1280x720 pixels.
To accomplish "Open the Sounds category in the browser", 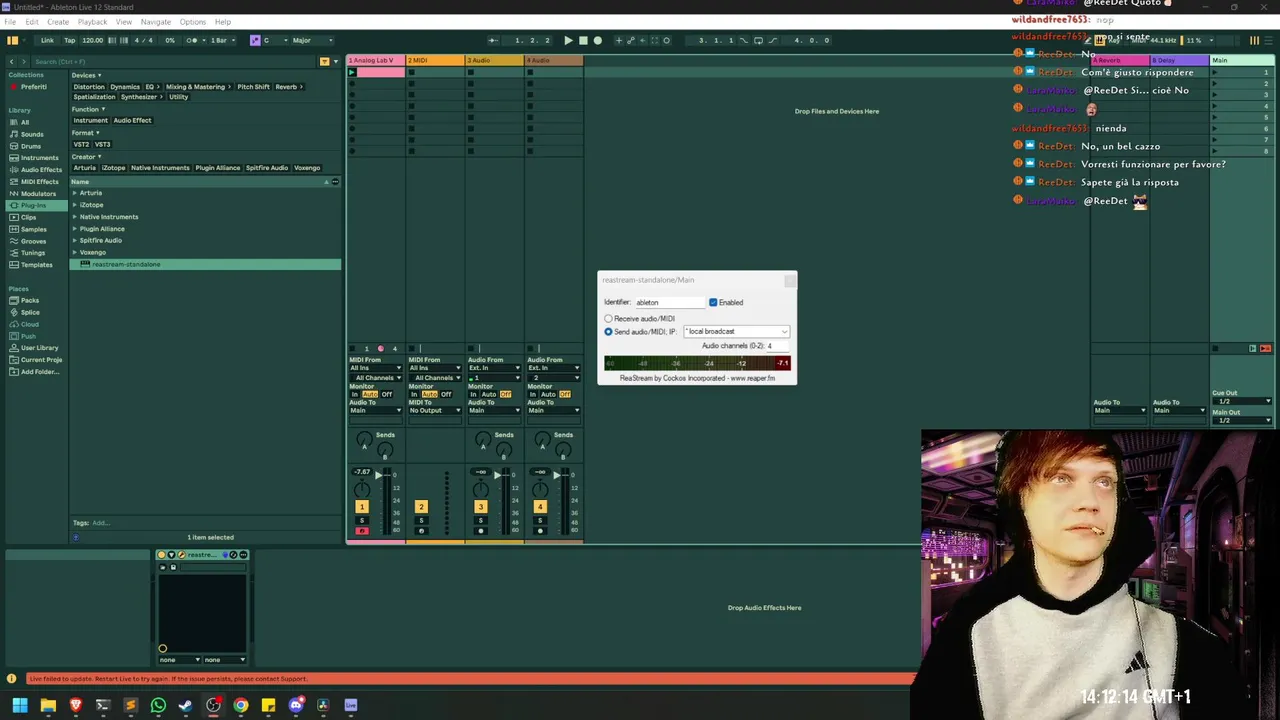I will click(x=32, y=134).
